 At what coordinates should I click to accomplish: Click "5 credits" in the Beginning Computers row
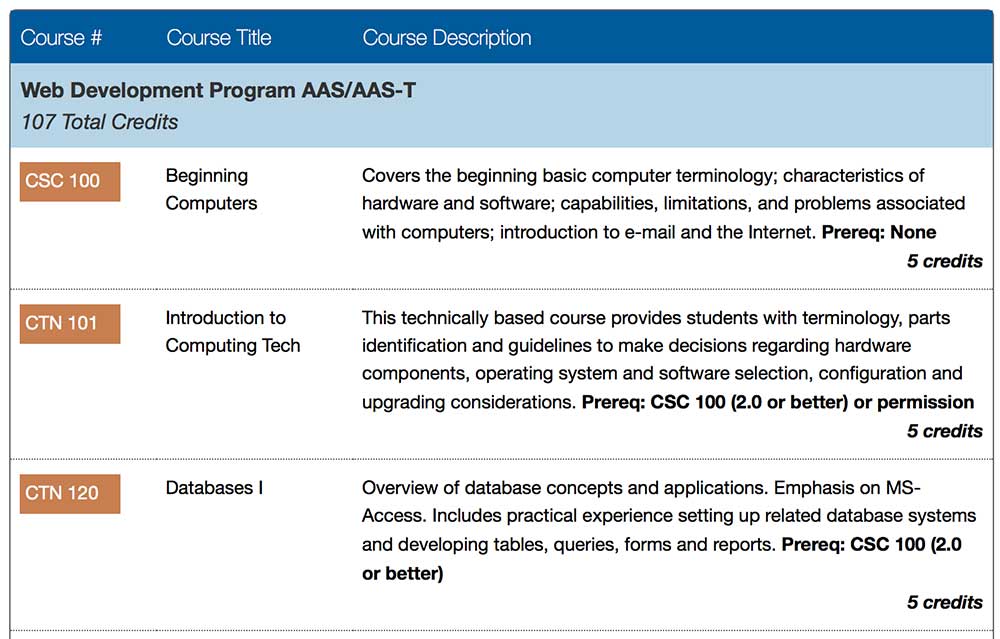(944, 260)
